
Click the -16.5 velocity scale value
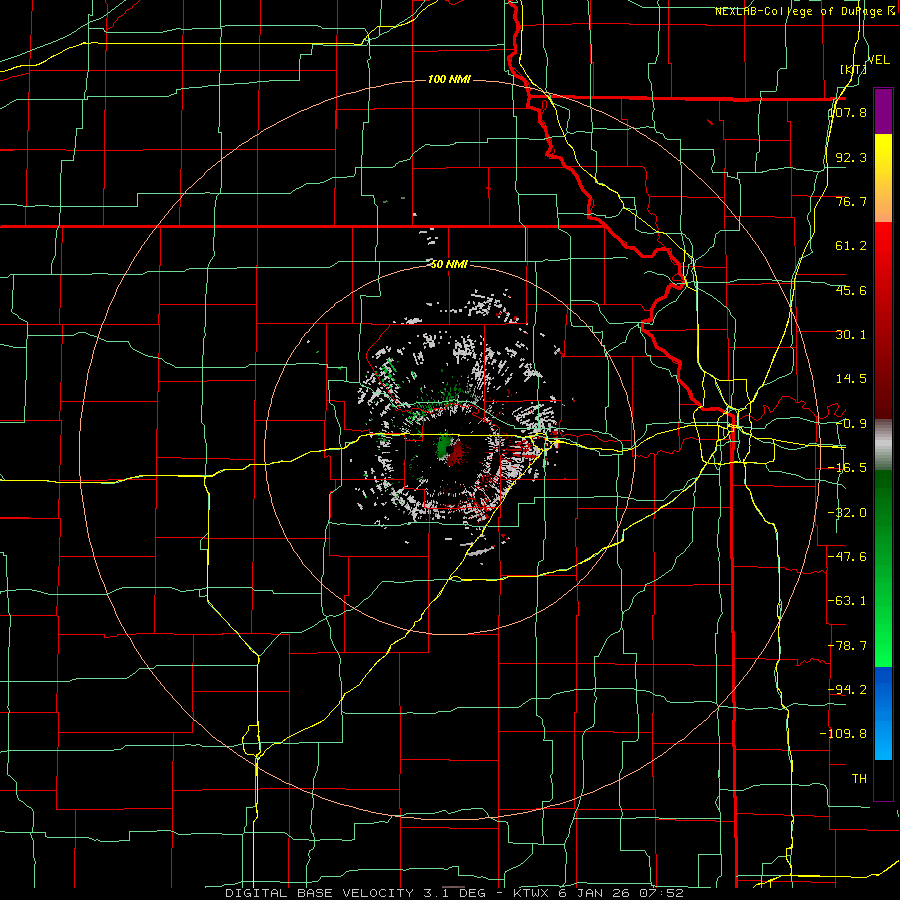tap(848, 468)
